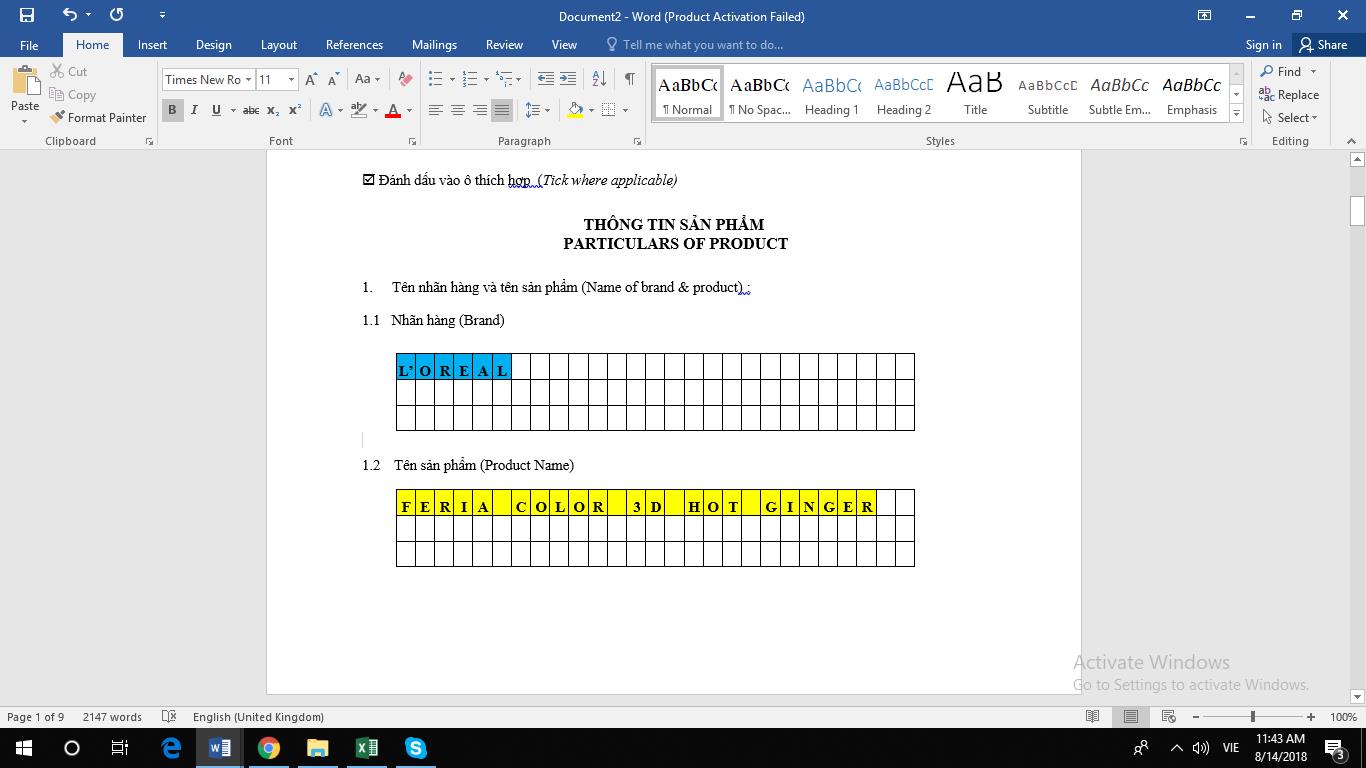Click Sign in
The height and width of the screenshot is (768, 1366).
(x=1263, y=45)
